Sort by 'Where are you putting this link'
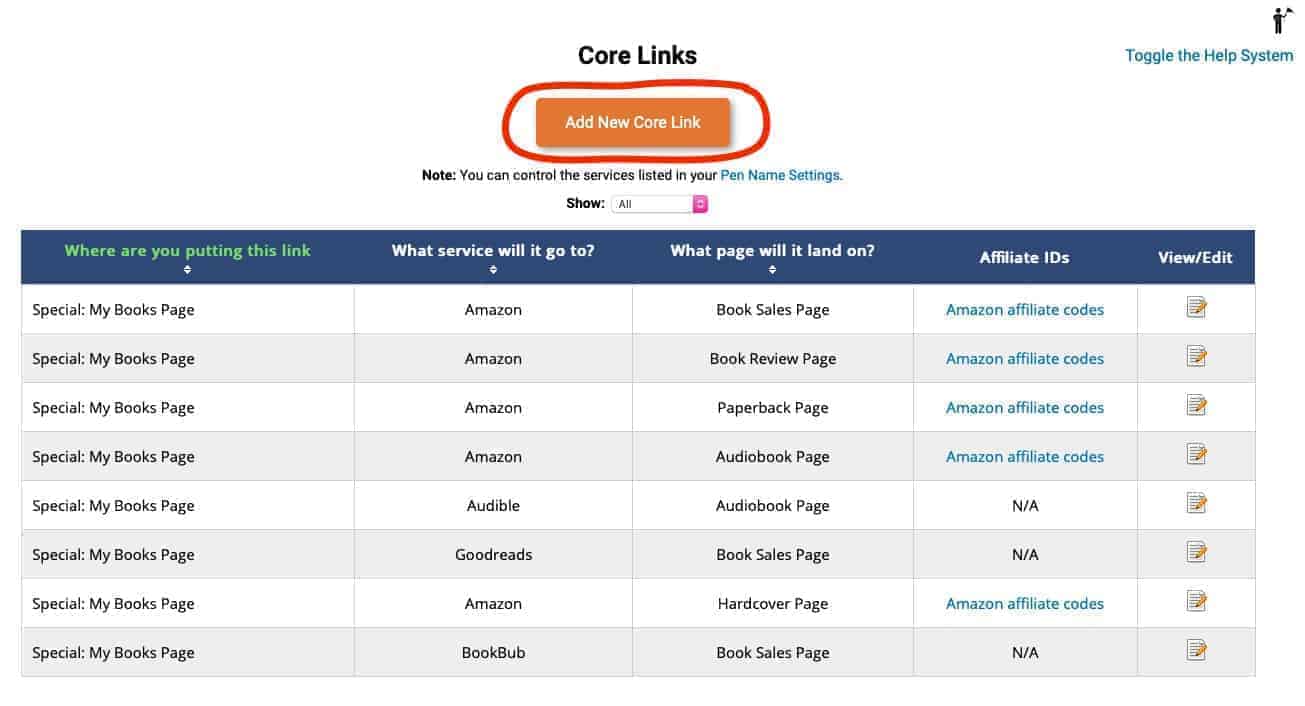 point(188,251)
